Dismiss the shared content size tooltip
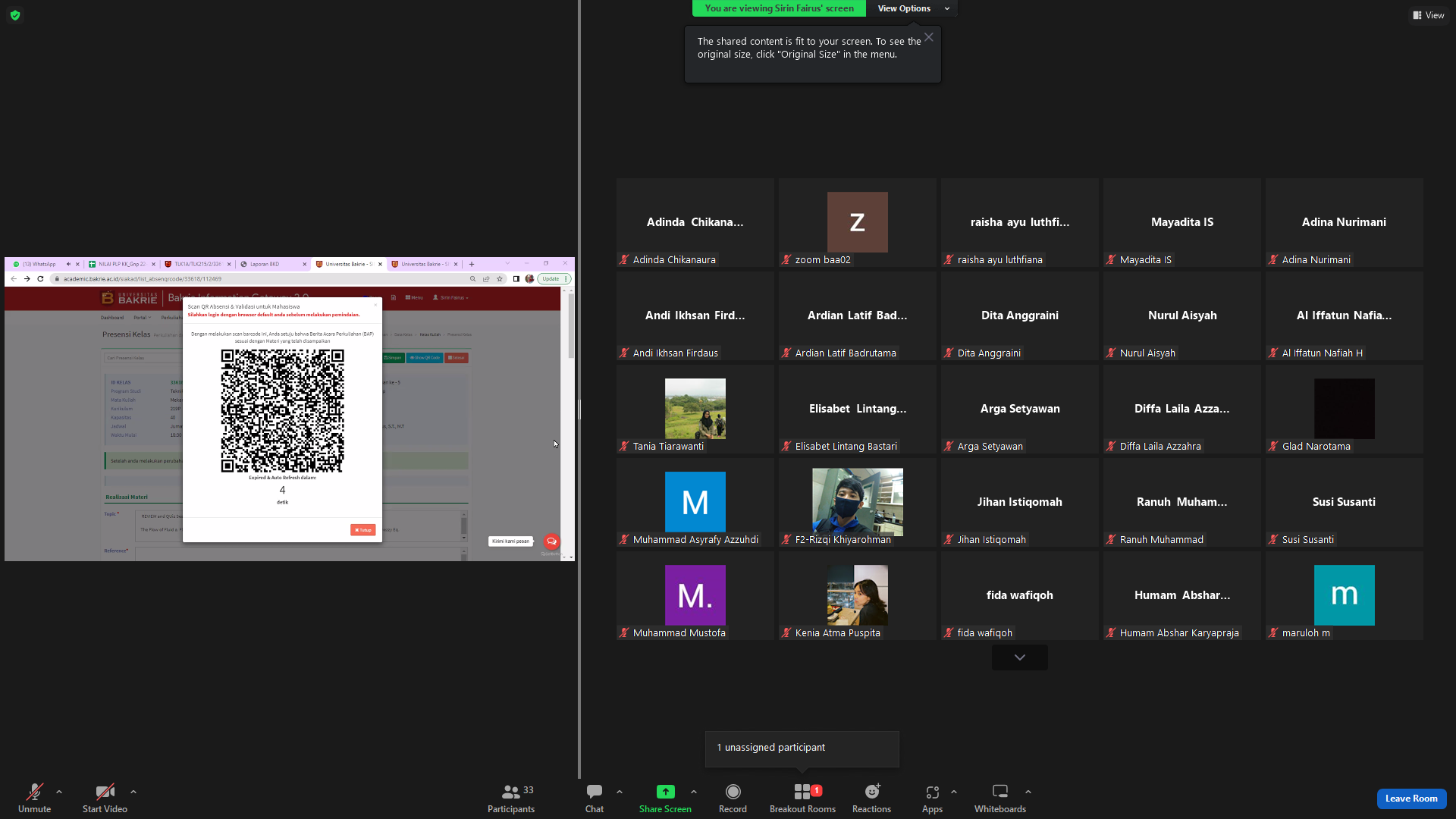The width and height of the screenshot is (1456, 819). [x=929, y=37]
